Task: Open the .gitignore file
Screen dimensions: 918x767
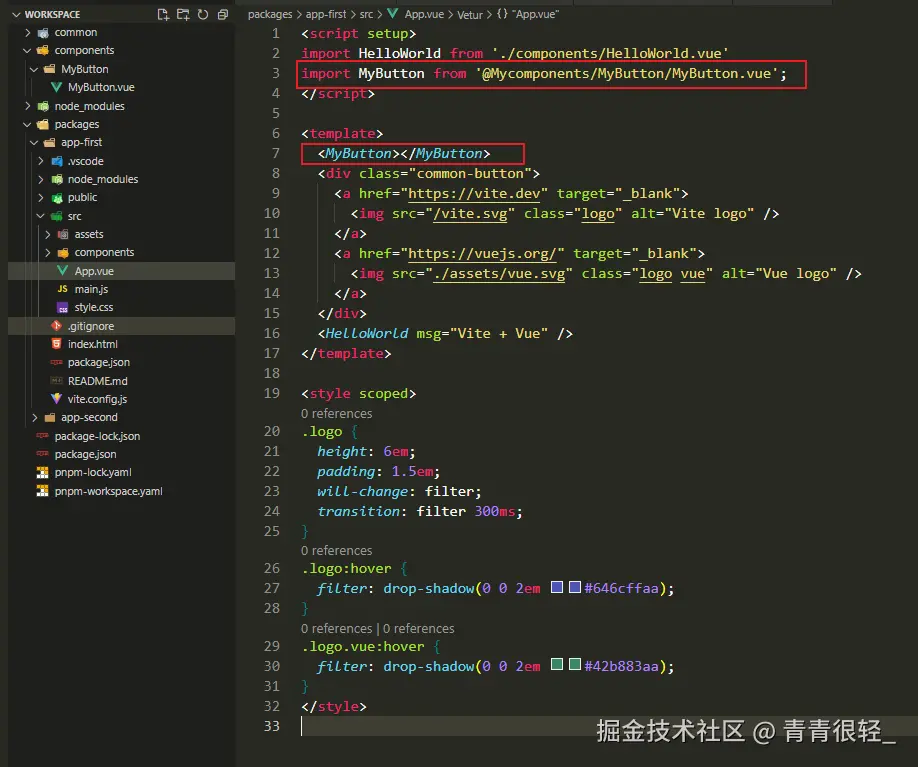Action: tap(91, 326)
